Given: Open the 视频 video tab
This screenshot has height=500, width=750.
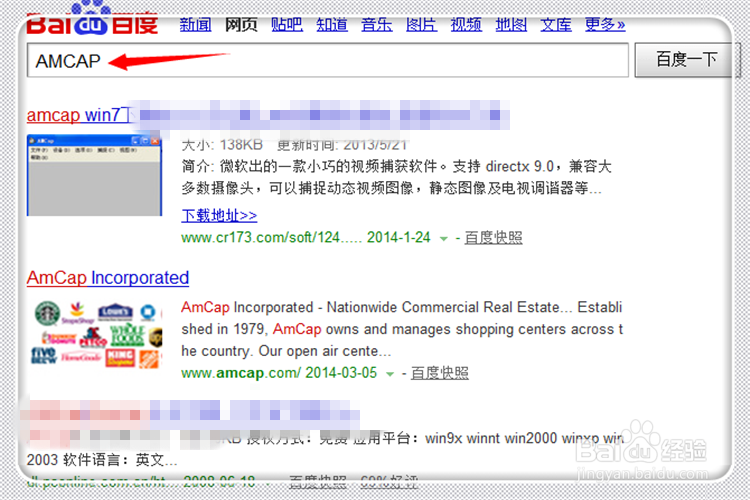Looking at the screenshot, I should click(466, 24).
